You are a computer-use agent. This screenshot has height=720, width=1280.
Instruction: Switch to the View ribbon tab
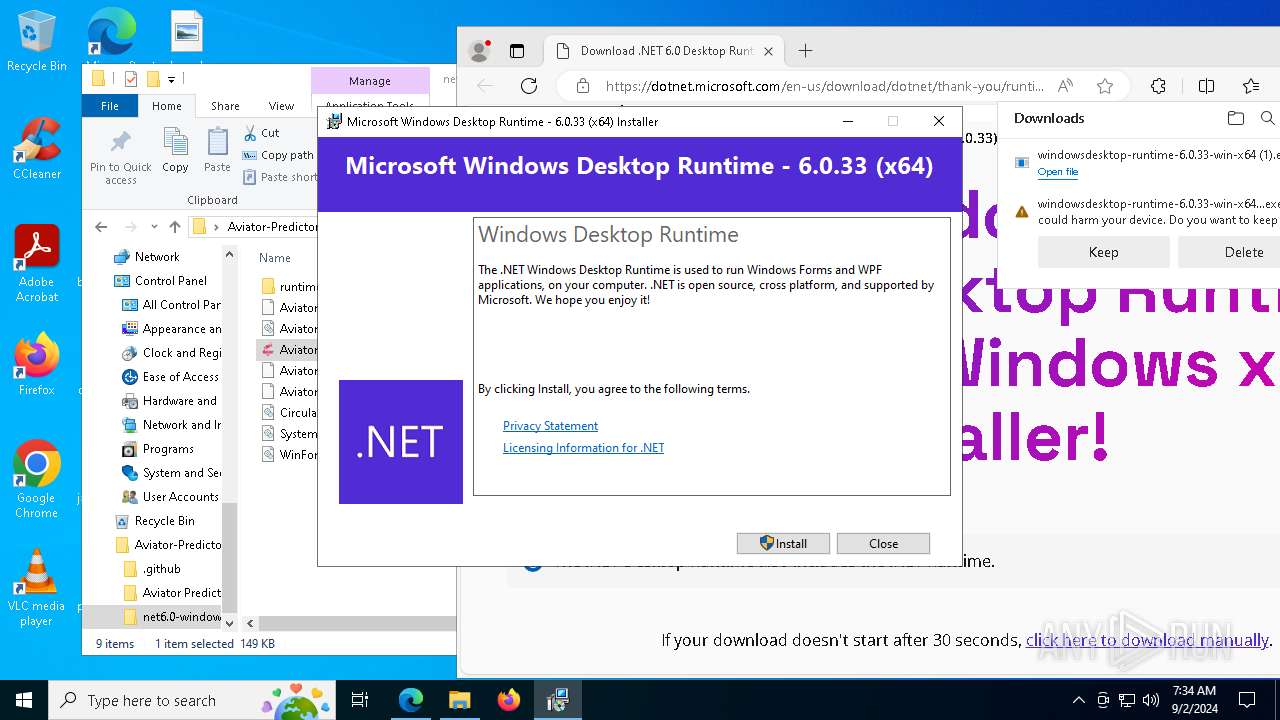pos(281,106)
